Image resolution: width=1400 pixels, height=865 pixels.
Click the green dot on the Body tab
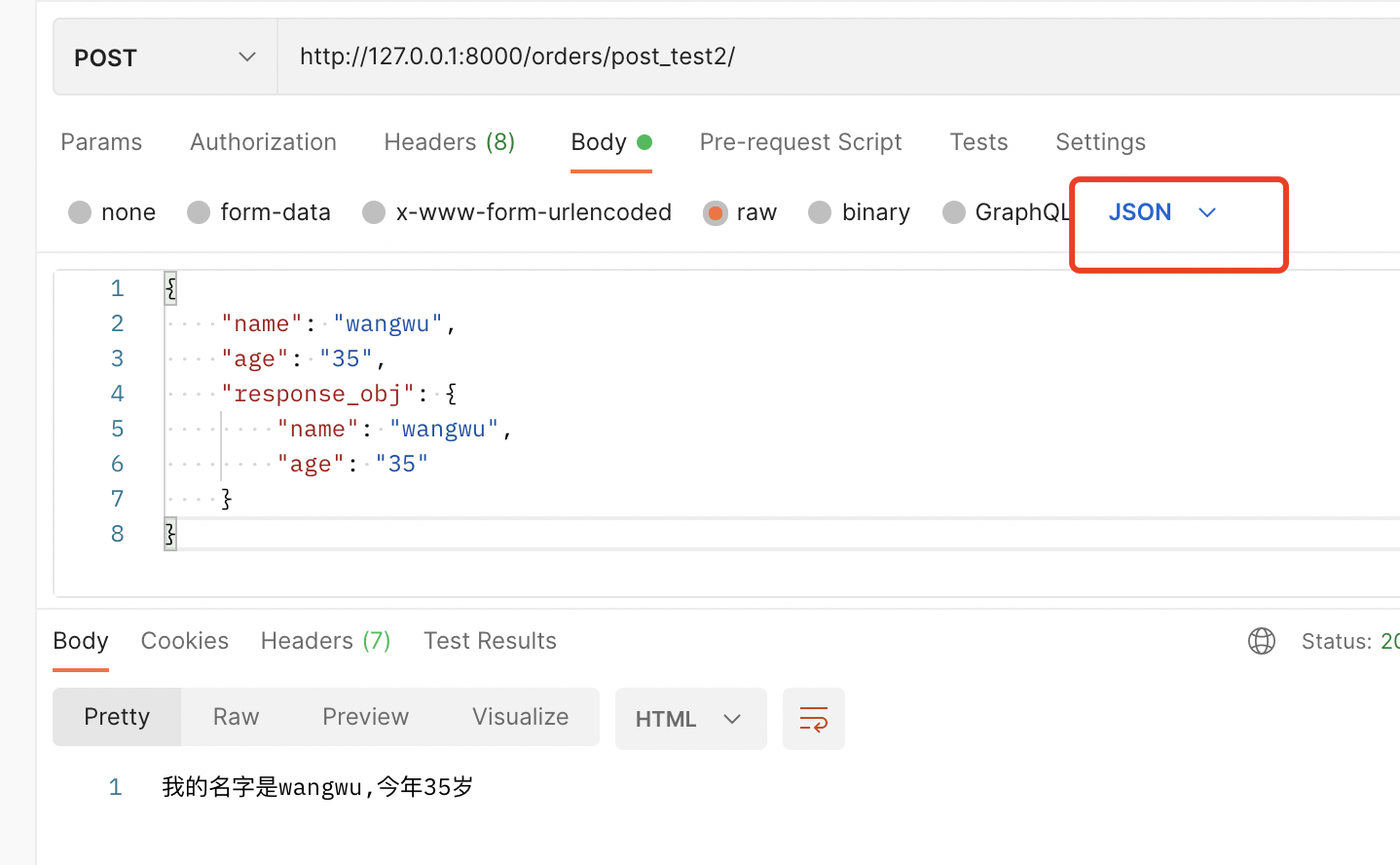[x=644, y=139]
